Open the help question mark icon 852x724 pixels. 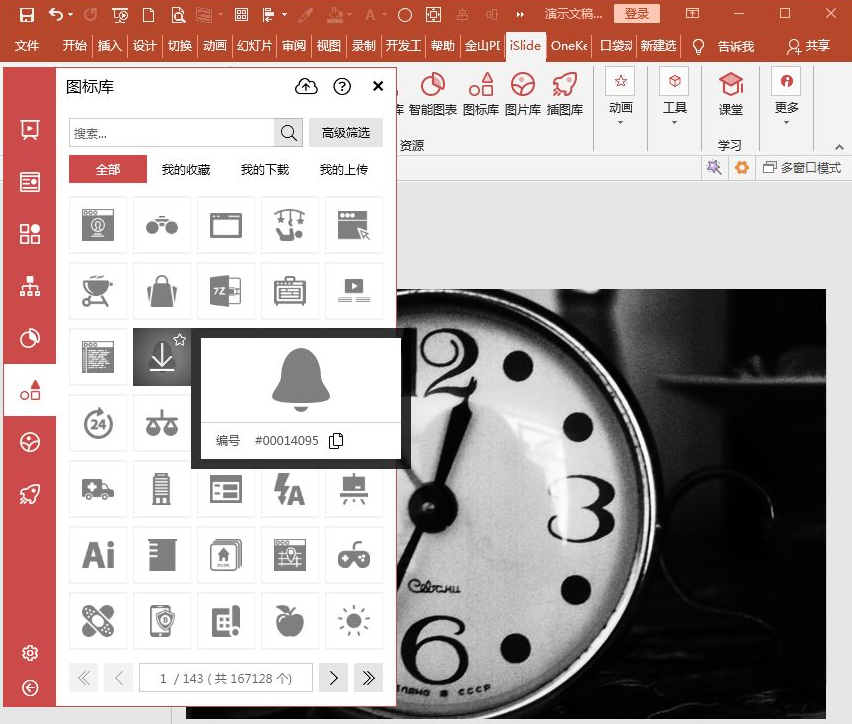click(x=342, y=87)
